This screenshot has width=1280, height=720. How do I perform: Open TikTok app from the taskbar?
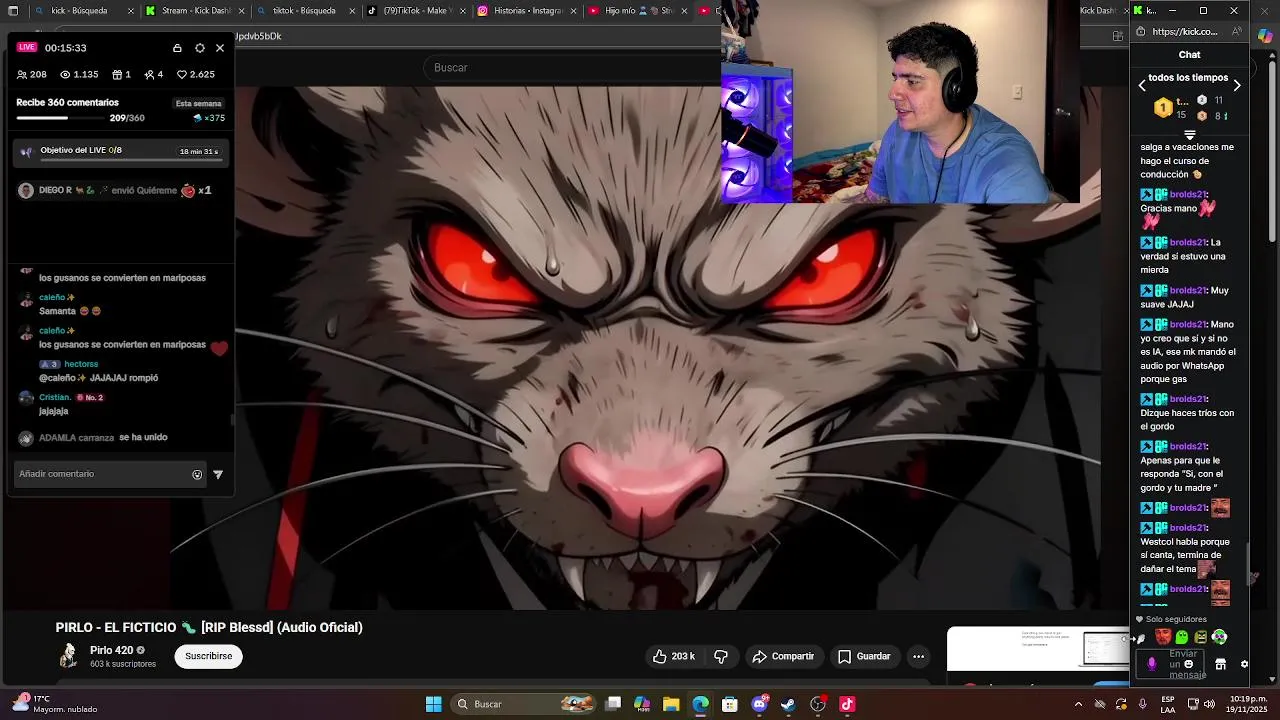(x=847, y=704)
